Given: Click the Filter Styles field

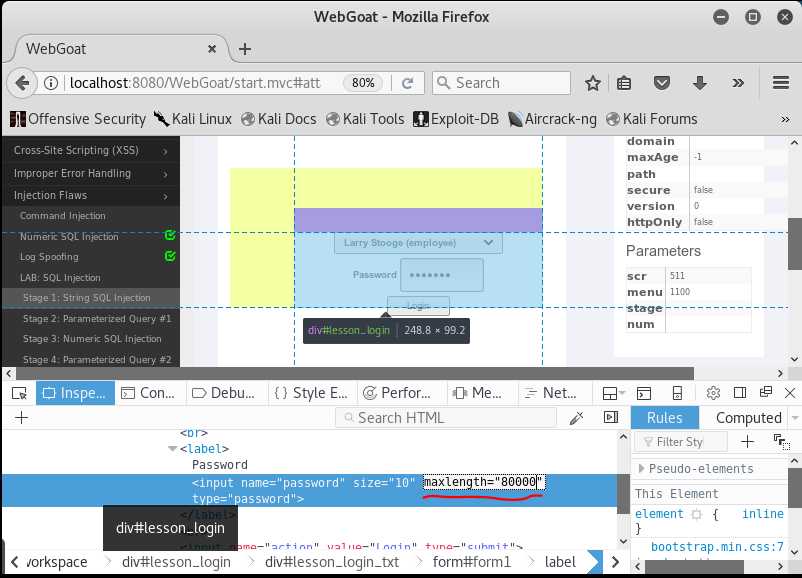Looking at the screenshot, I should (680, 441).
